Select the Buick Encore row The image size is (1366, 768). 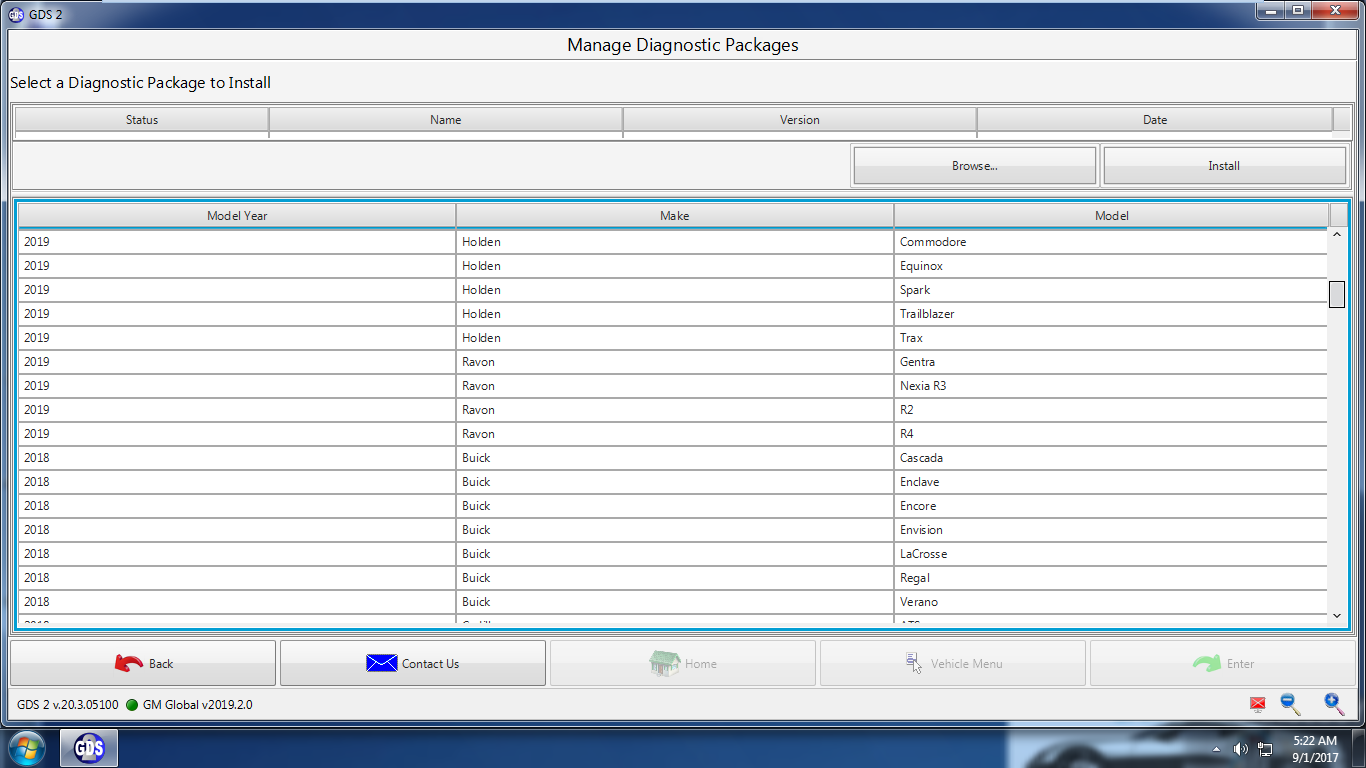(x=673, y=506)
